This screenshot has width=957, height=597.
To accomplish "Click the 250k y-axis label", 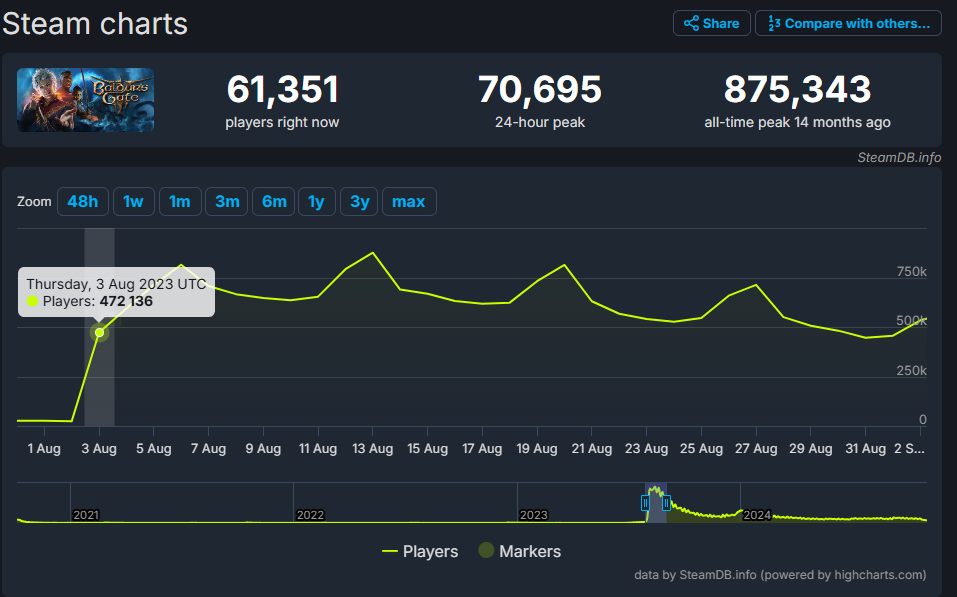I will [x=911, y=371].
